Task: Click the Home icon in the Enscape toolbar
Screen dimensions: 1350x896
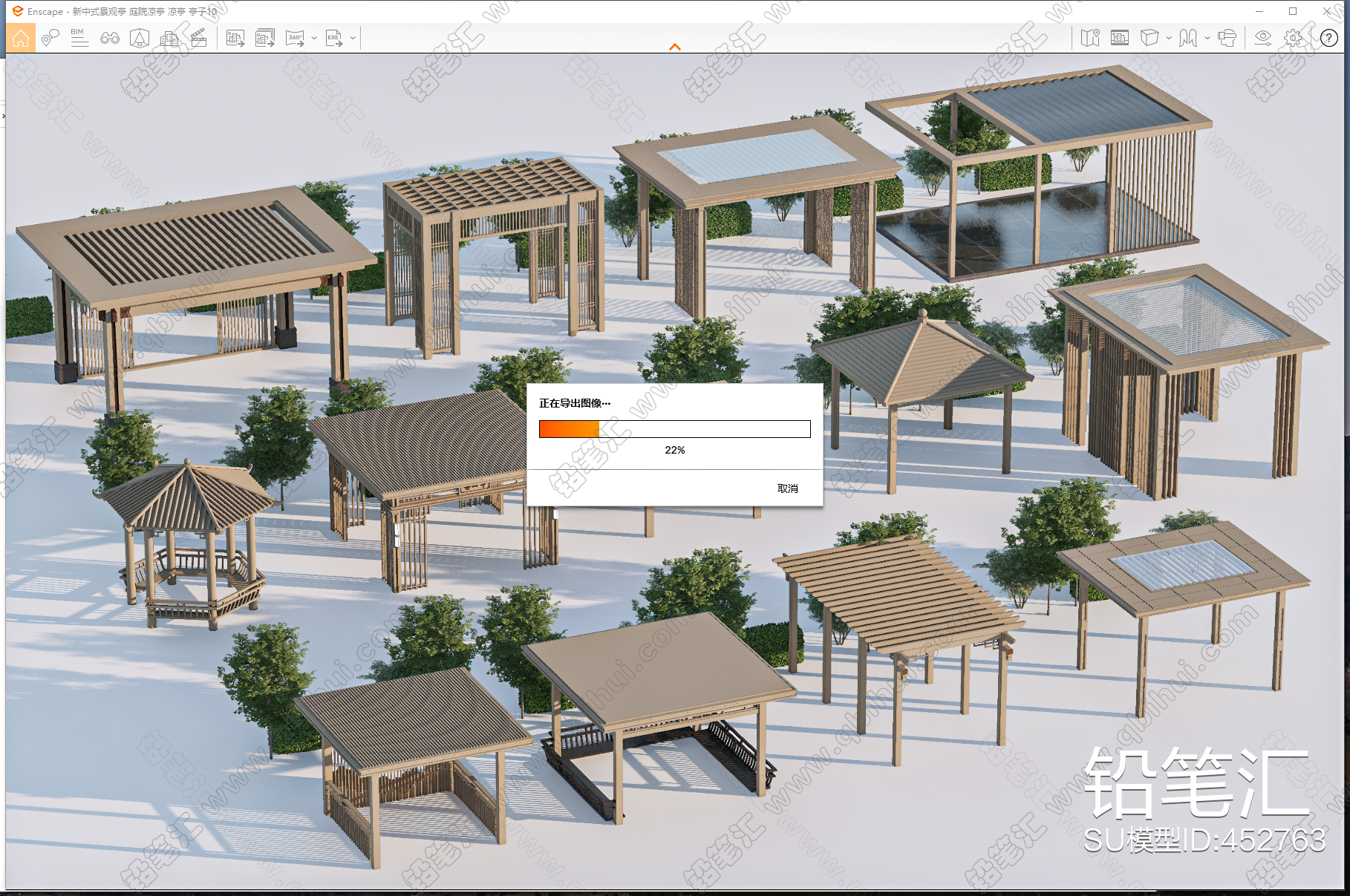Action: point(21,38)
